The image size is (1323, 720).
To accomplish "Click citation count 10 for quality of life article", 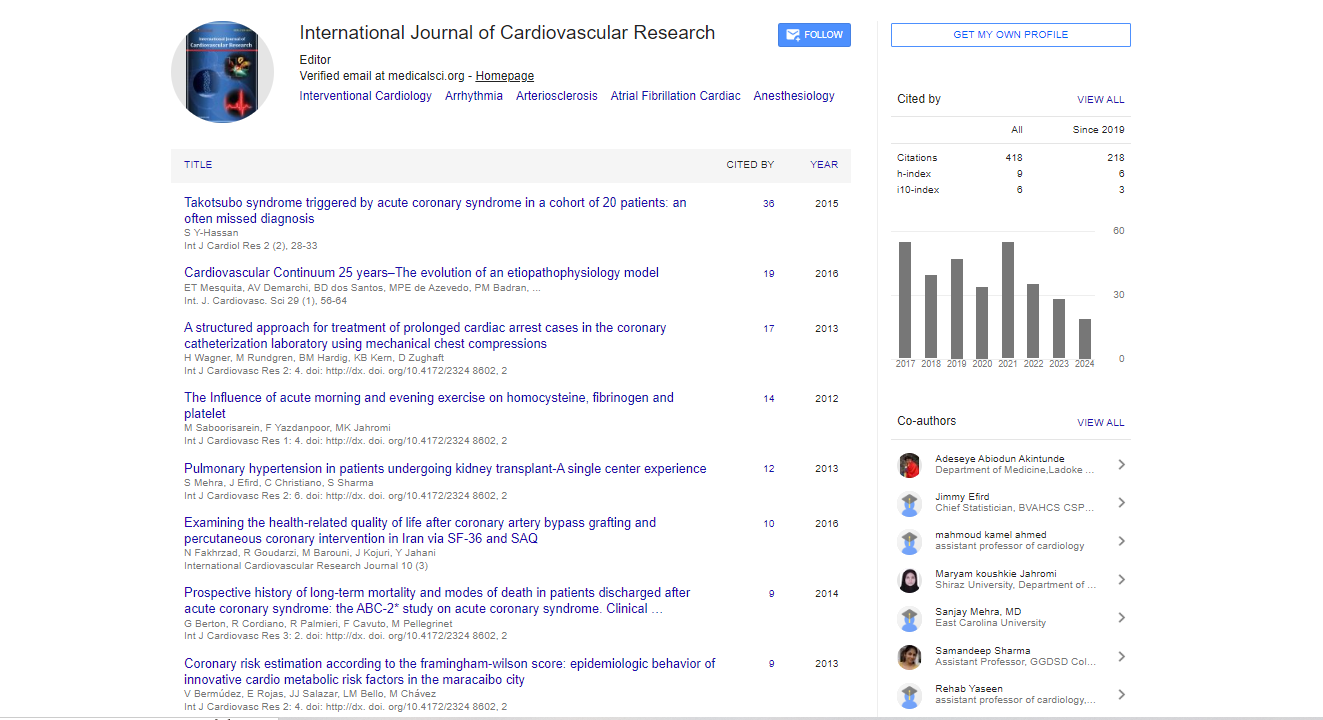I will 768,524.
